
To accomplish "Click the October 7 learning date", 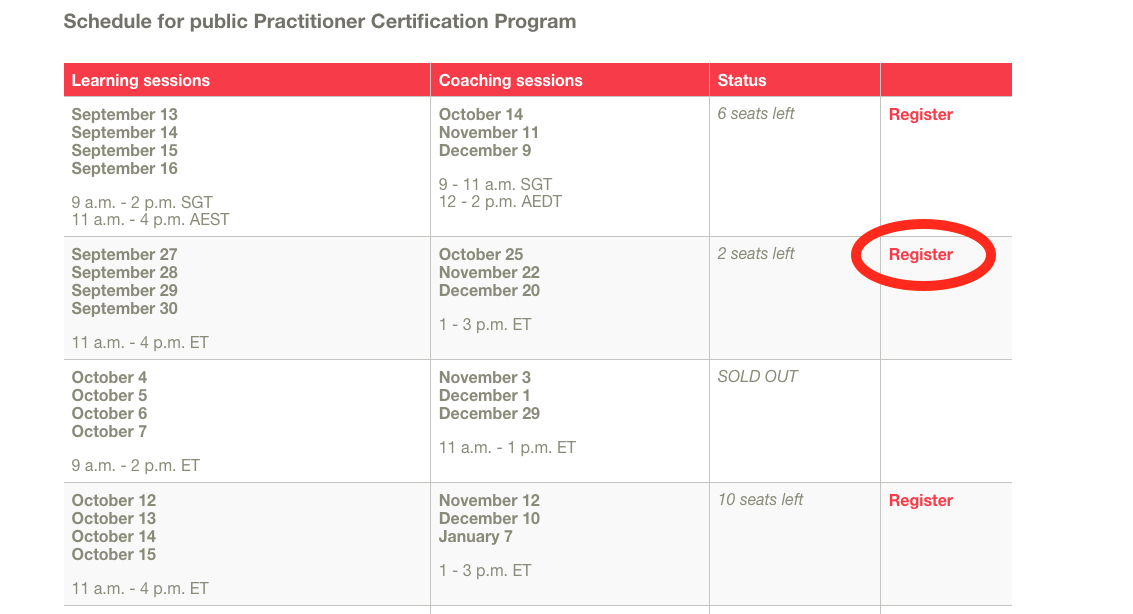I will (109, 431).
